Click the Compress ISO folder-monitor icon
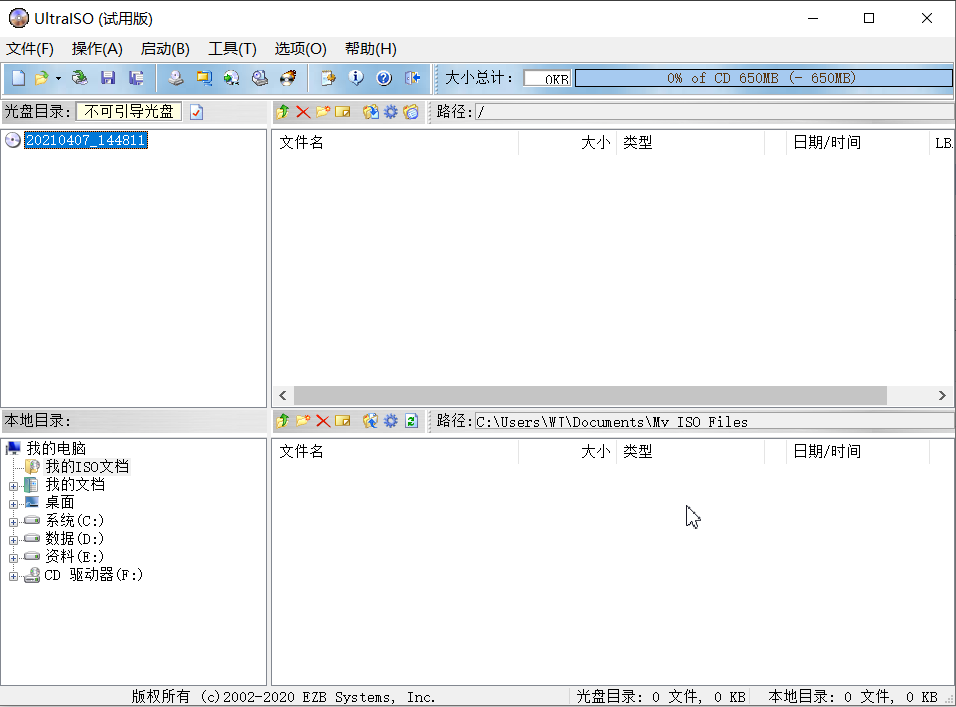Screen dimensions: 956x707 204,78
